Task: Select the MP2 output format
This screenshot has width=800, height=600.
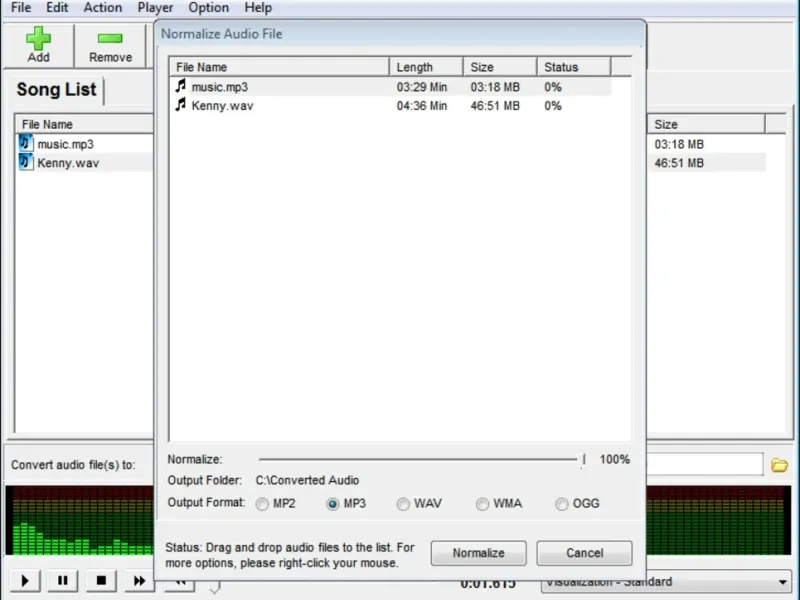Action: pyautogui.click(x=262, y=504)
